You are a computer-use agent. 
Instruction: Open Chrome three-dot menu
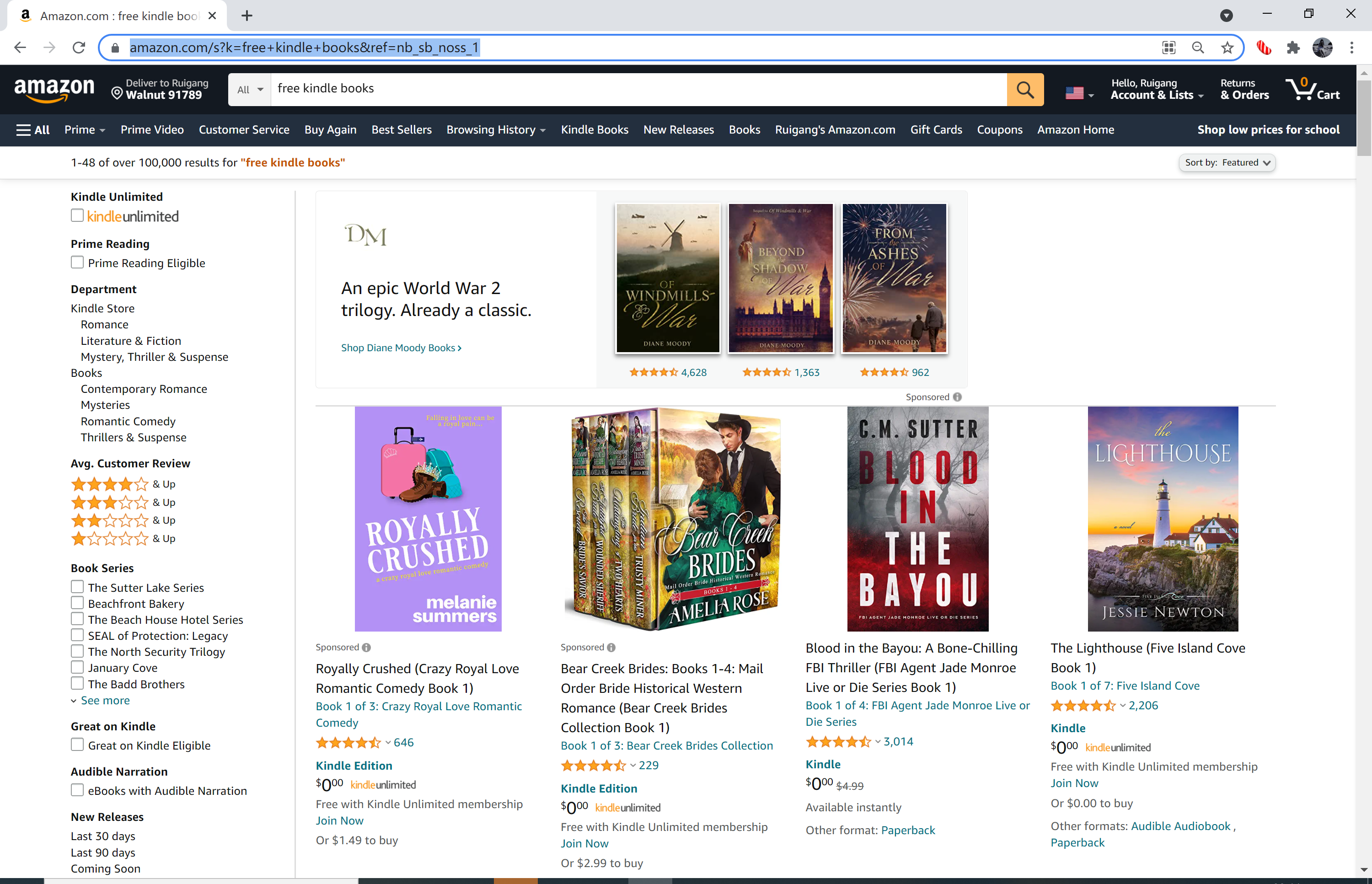(x=1352, y=48)
